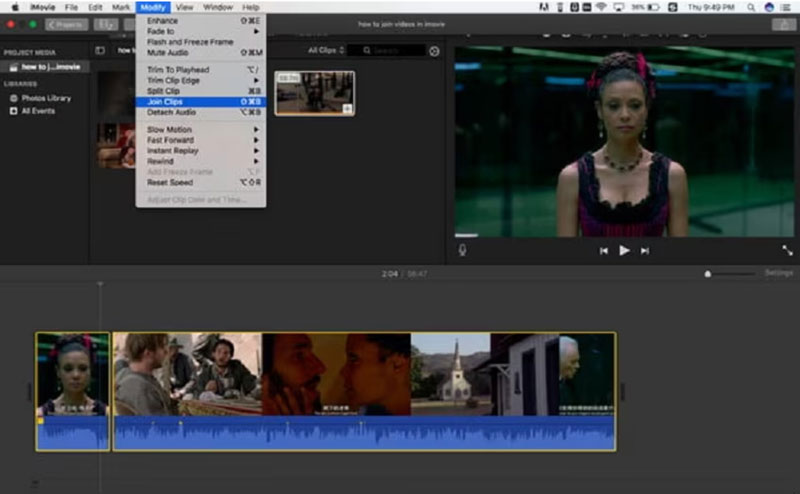The image size is (800, 494).
Task: Choose Split Clip from the menu
Action: pos(201,91)
